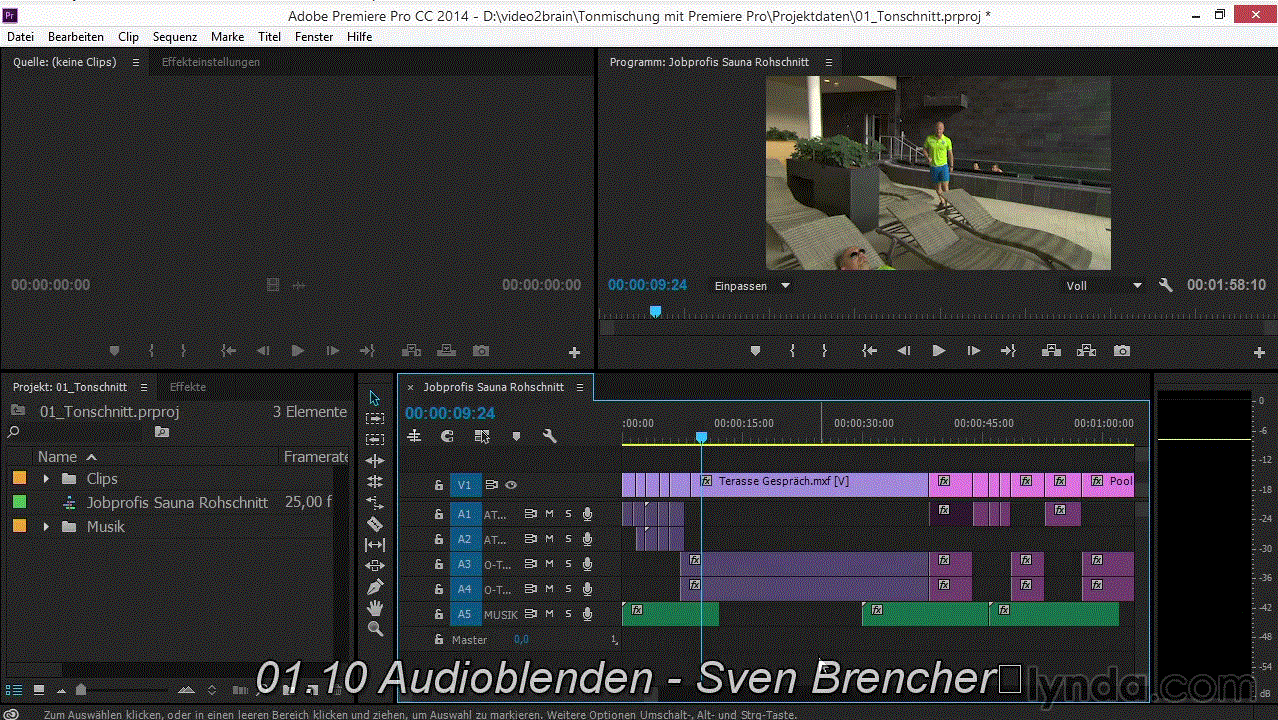Click Mark Out brace in Program monitor
Image resolution: width=1278 pixels, height=720 pixels.
824,351
